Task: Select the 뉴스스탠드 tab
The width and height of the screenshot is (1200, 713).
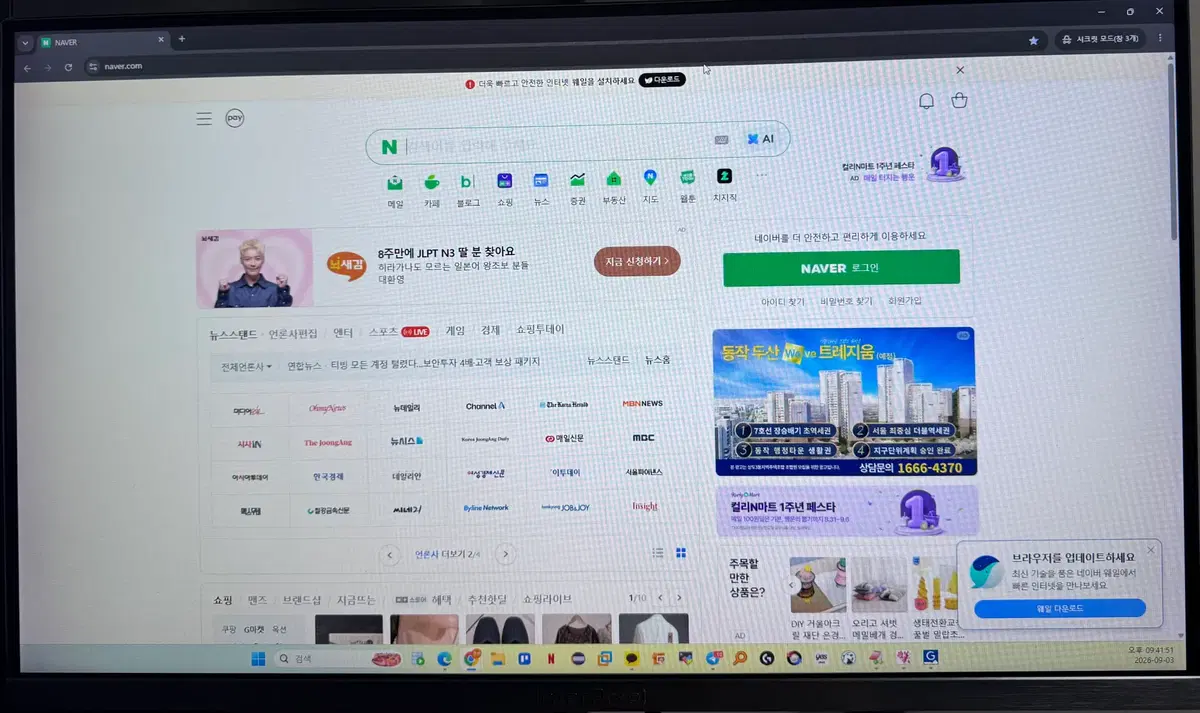Action: [x=233, y=334]
